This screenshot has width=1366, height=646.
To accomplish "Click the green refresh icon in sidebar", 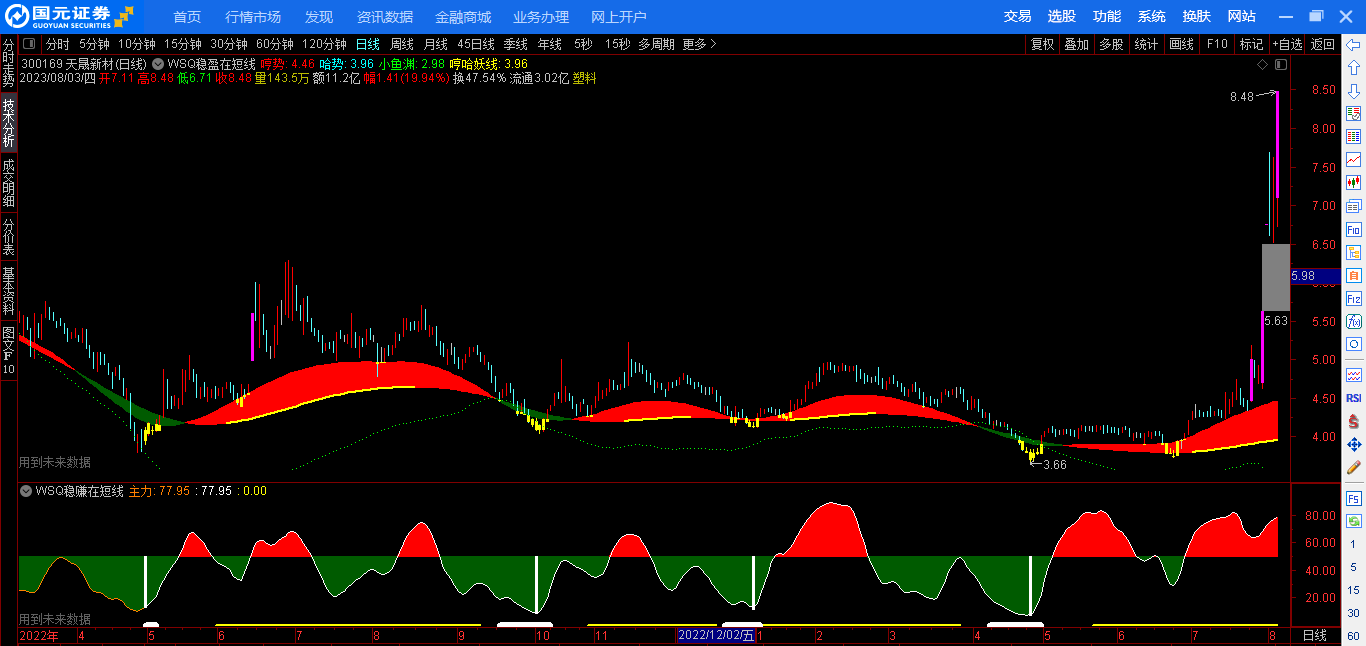I will pyautogui.click(x=1354, y=521).
